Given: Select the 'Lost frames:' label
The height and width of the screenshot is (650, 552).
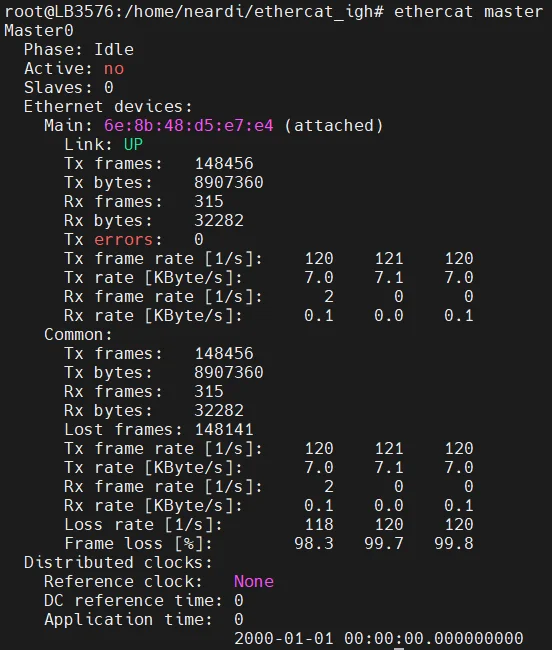Looking at the screenshot, I should [x=123, y=429].
